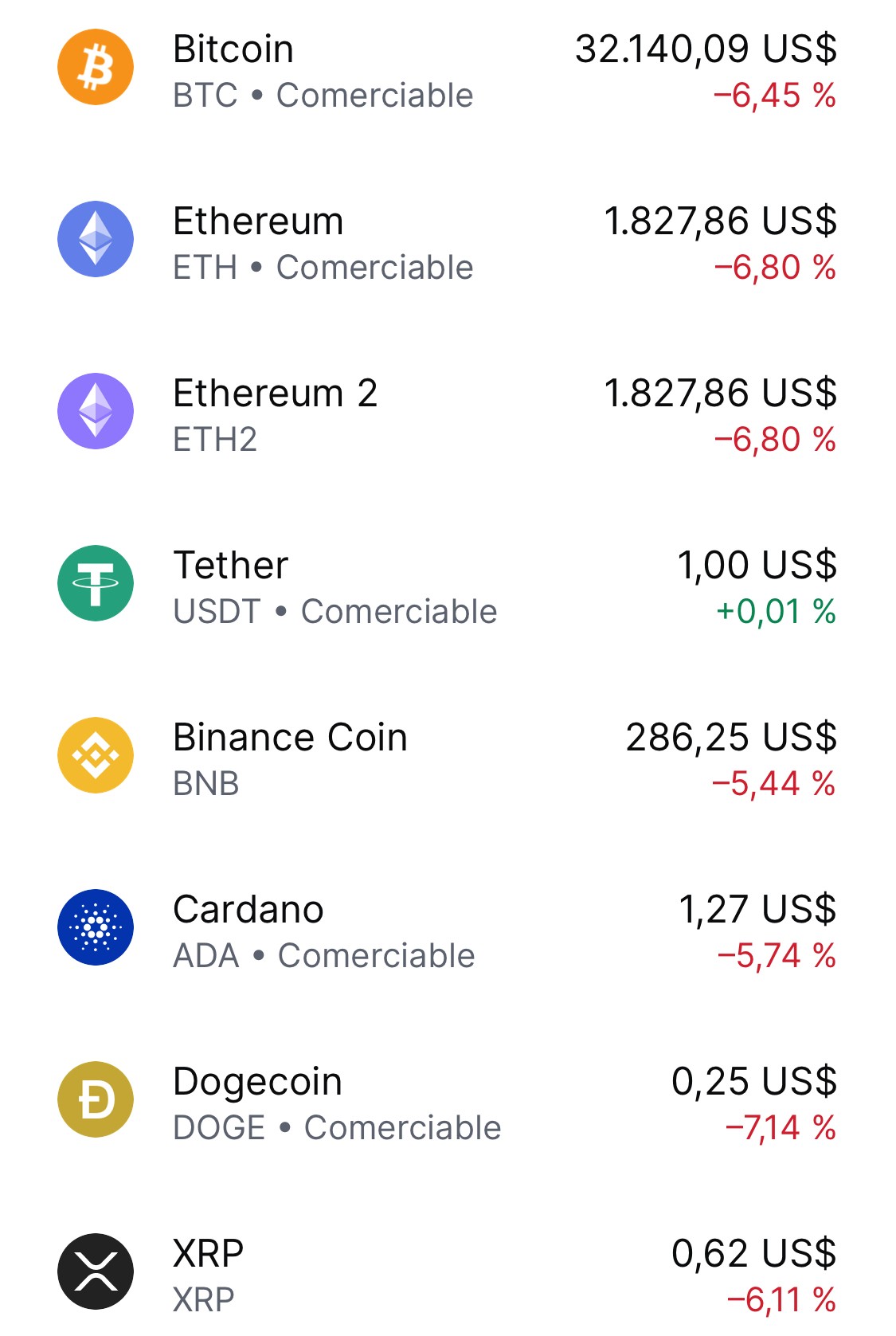Open the Binance Coin row label
Screen dimensions: 896x1336
tap(291, 738)
